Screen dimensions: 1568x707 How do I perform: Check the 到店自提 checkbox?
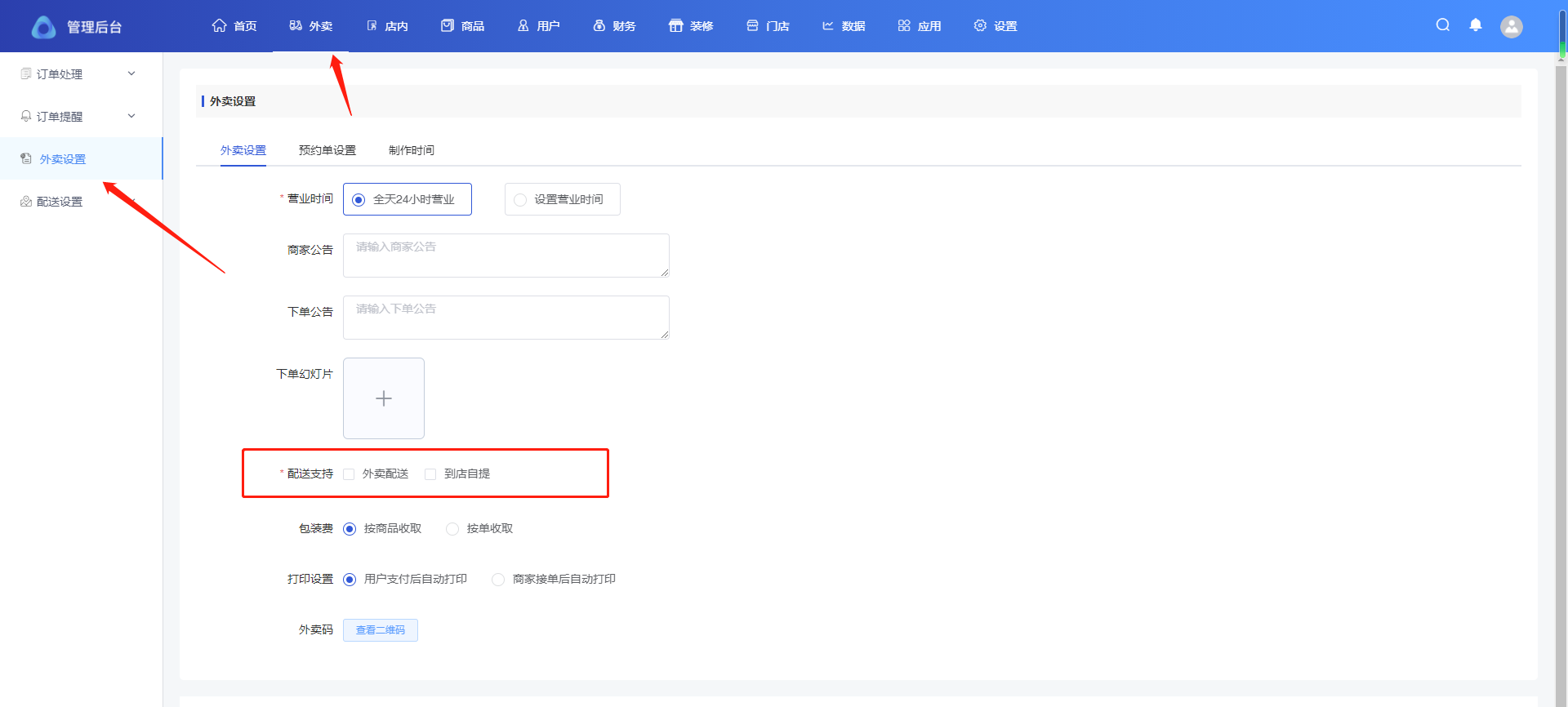[x=430, y=474]
